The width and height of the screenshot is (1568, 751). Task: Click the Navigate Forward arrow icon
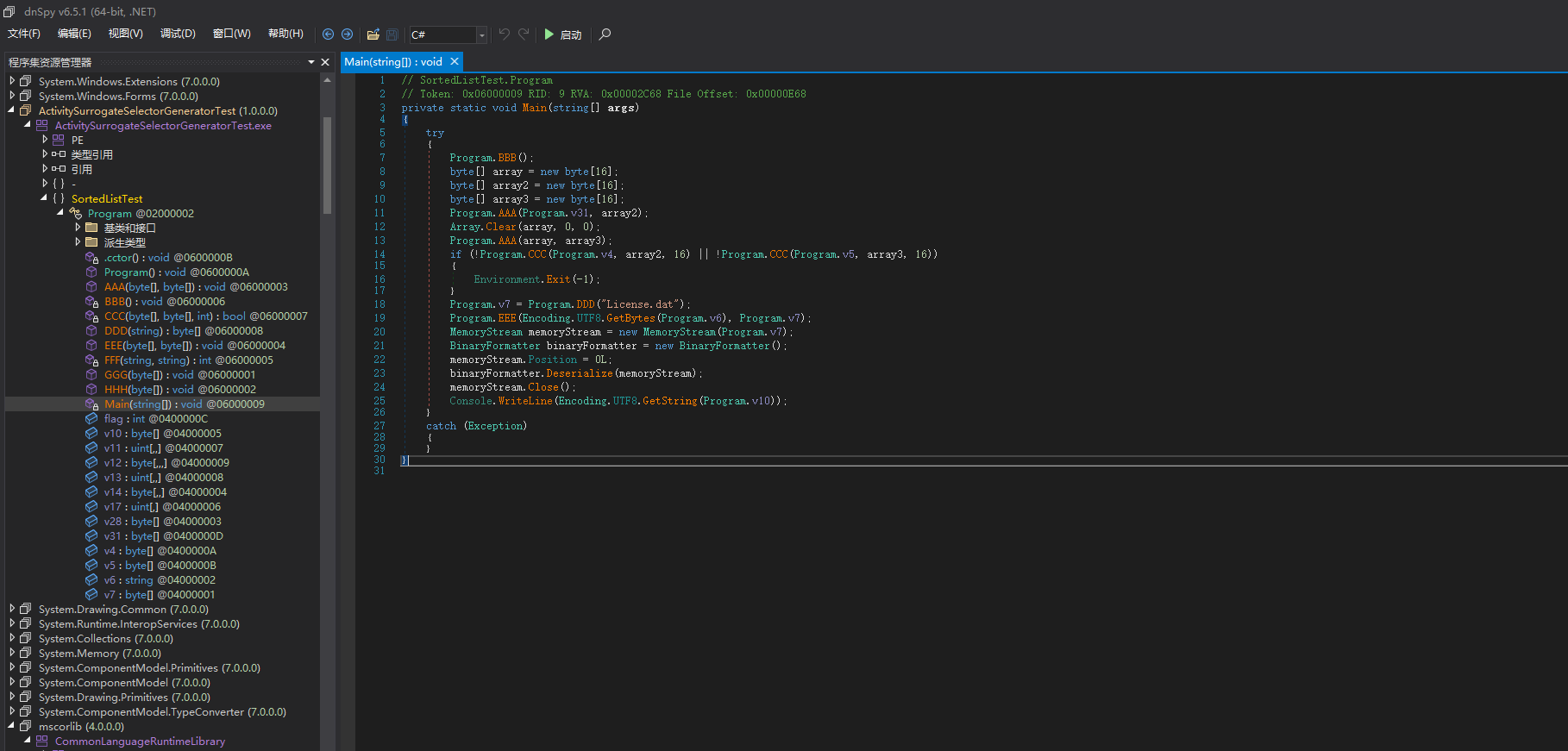point(347,34)
